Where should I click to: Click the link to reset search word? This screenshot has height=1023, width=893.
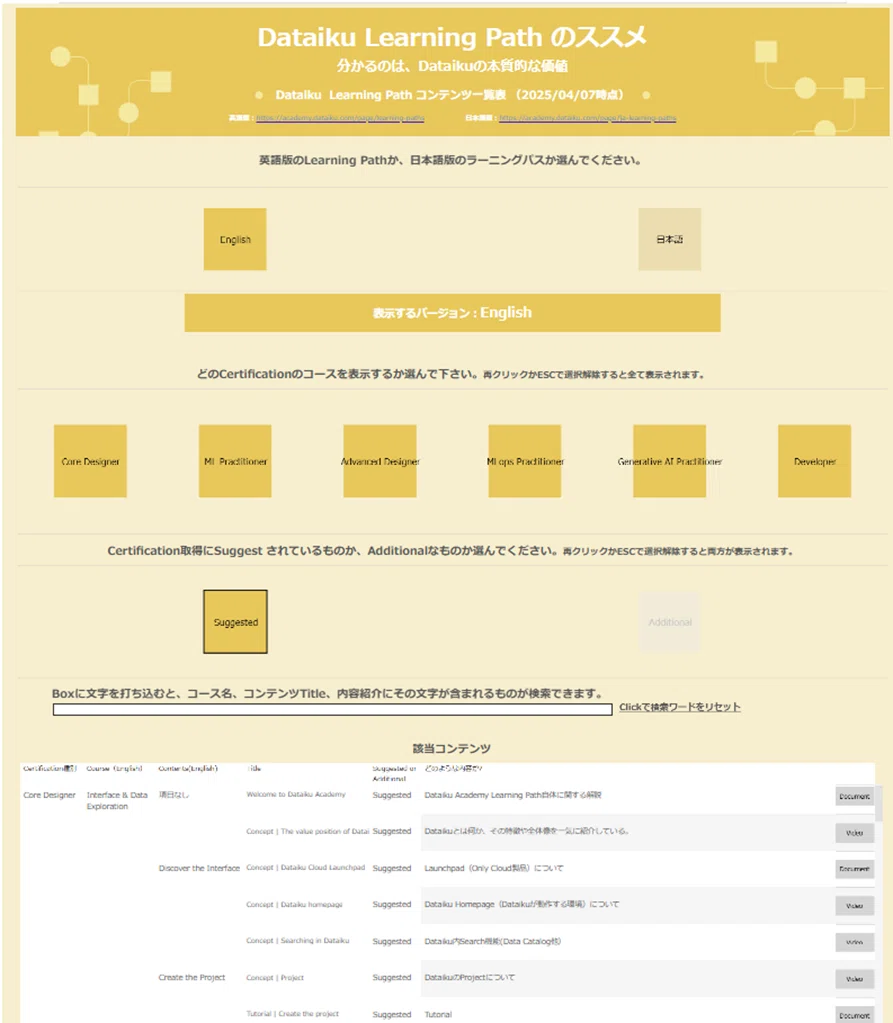(x=680, y=707)
